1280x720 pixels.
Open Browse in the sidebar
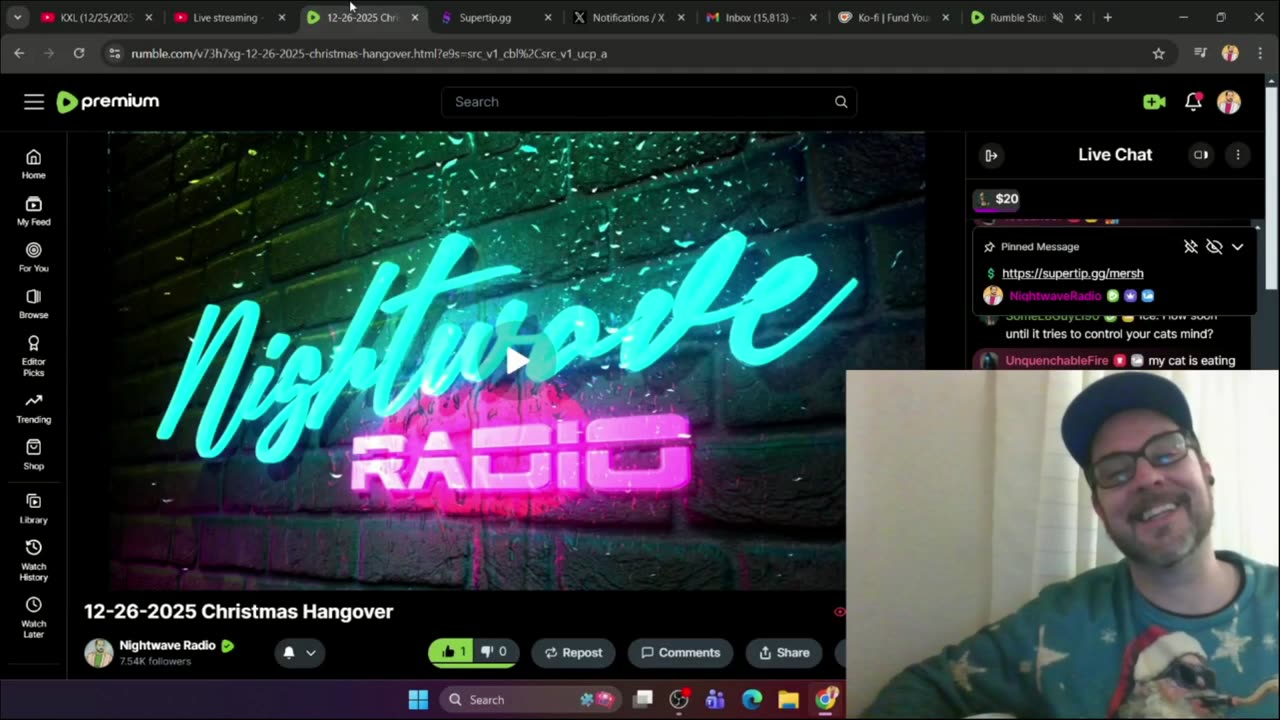pyautogui.click(x=33, y=304)
